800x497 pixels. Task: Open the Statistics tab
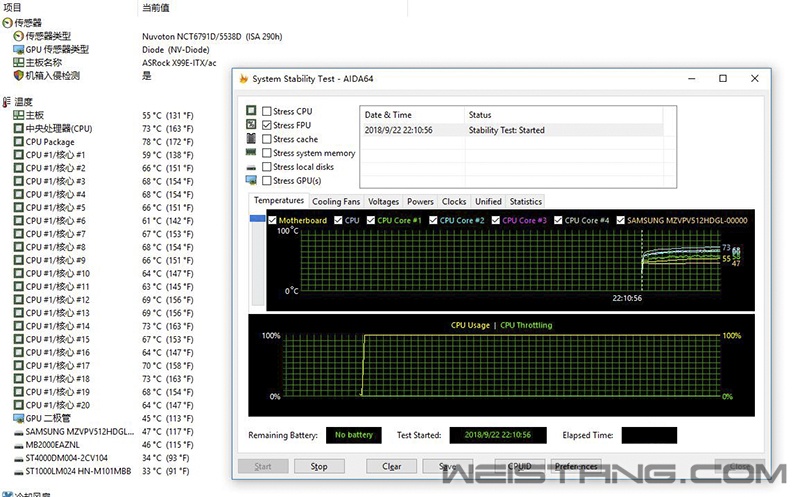pyautogui.click(x=525, y=201)
